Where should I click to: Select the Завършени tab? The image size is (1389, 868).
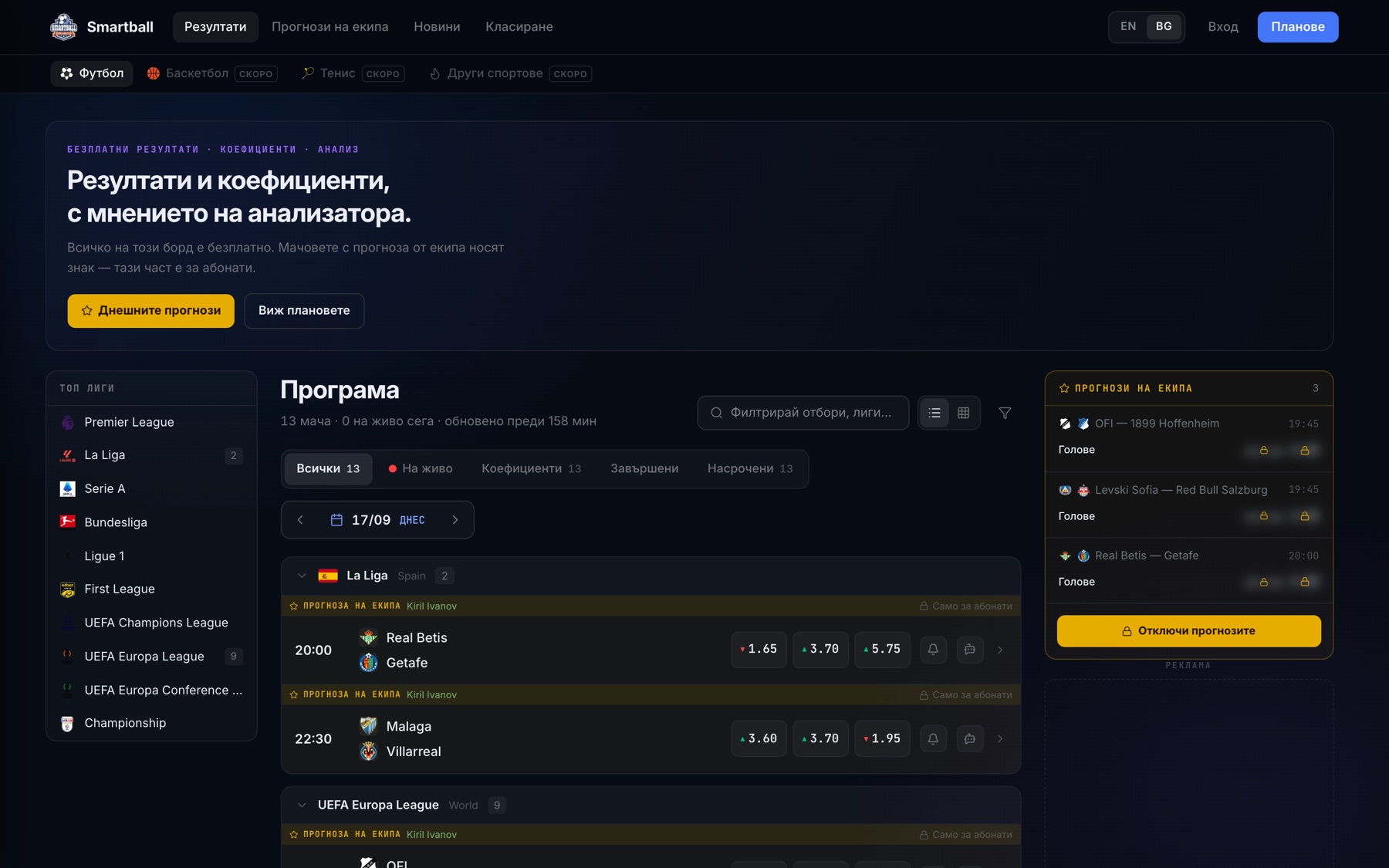pos(644,468)
